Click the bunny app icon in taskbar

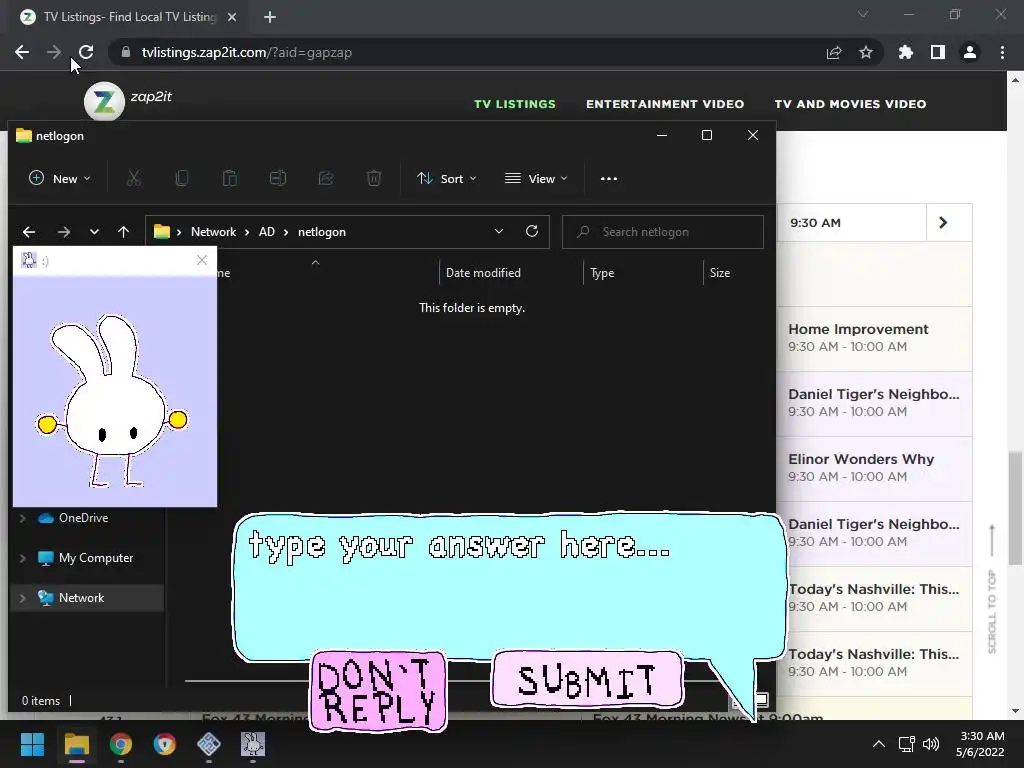click(253, 744)
